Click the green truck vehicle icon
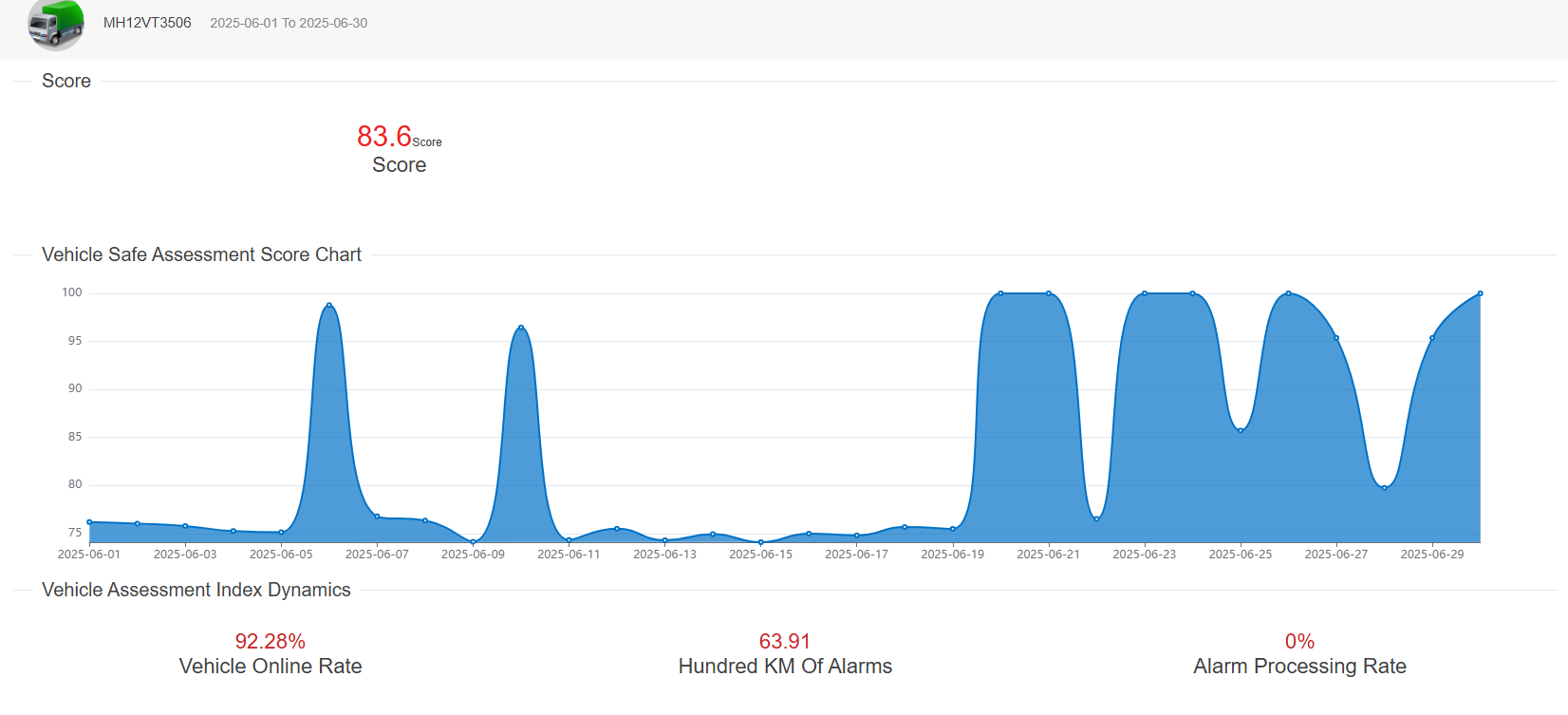The height and width of the screenshot is (715, 1568). 56,23
